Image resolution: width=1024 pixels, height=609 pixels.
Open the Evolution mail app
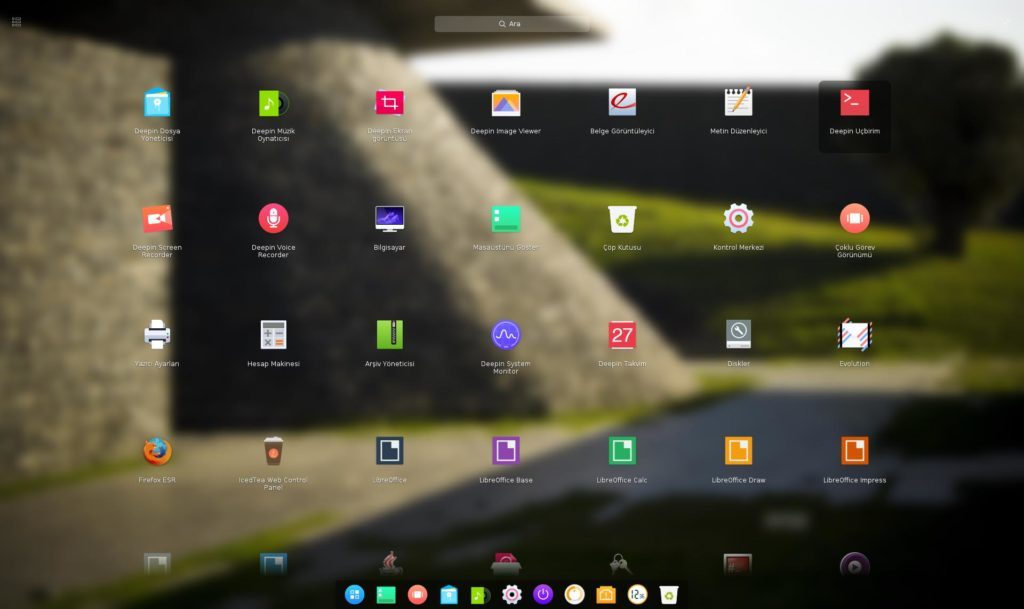click(x=854, y=335)
